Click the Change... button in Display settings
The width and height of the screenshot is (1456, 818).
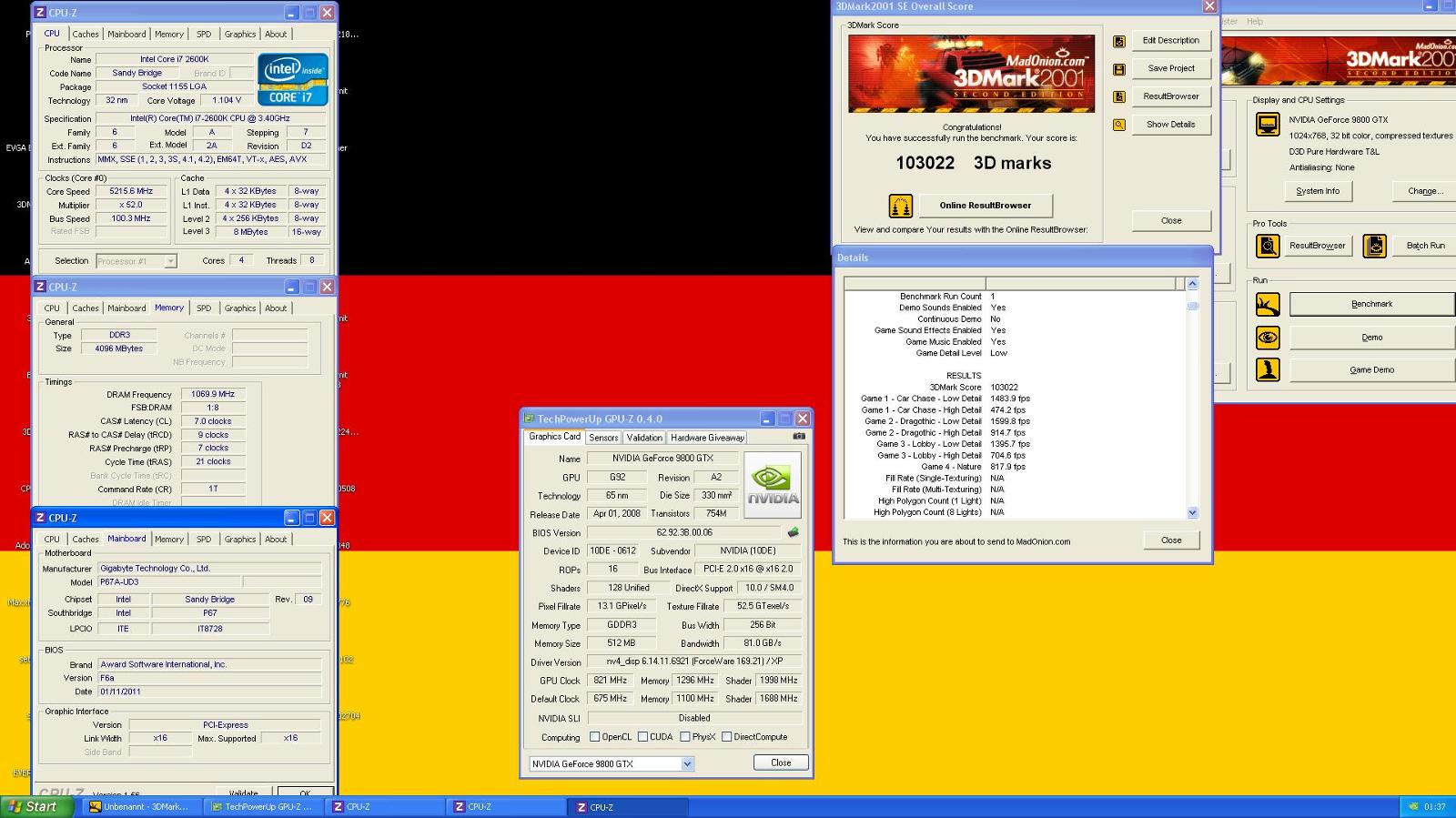pyautogui.click(x=1425, y=191)
